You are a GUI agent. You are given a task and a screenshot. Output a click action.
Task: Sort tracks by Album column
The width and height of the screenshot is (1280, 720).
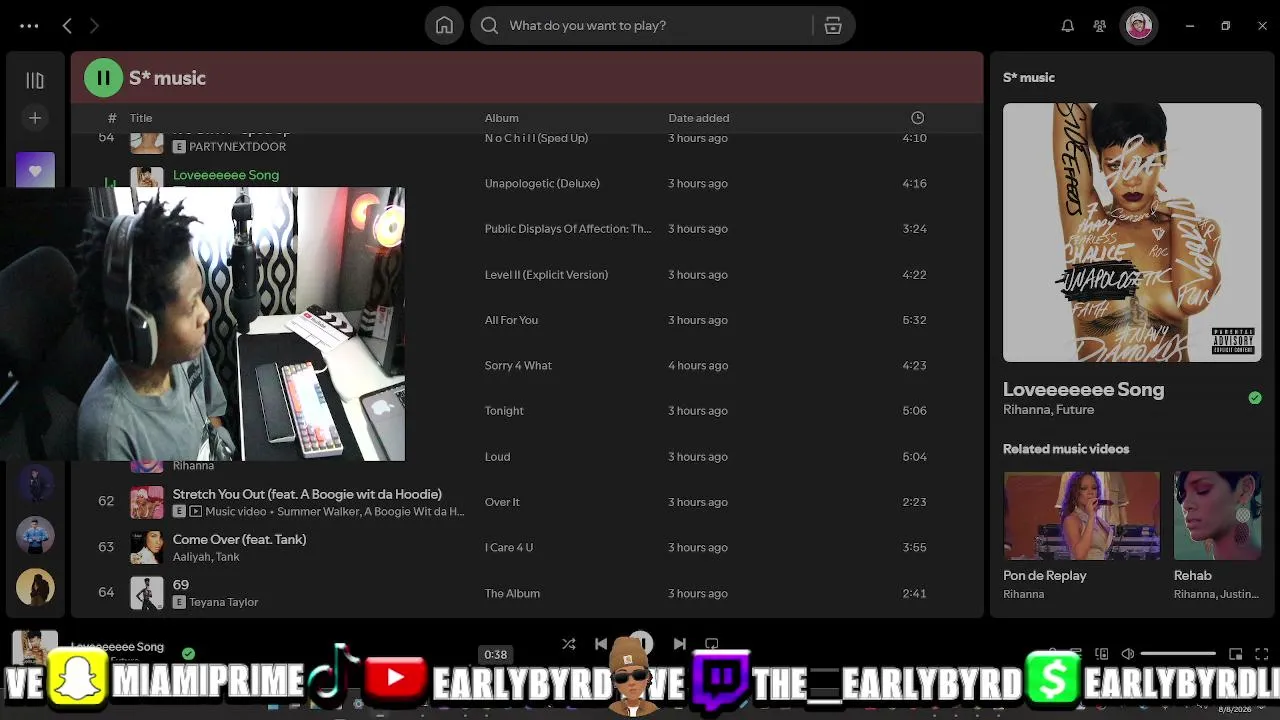coord(502,118)
